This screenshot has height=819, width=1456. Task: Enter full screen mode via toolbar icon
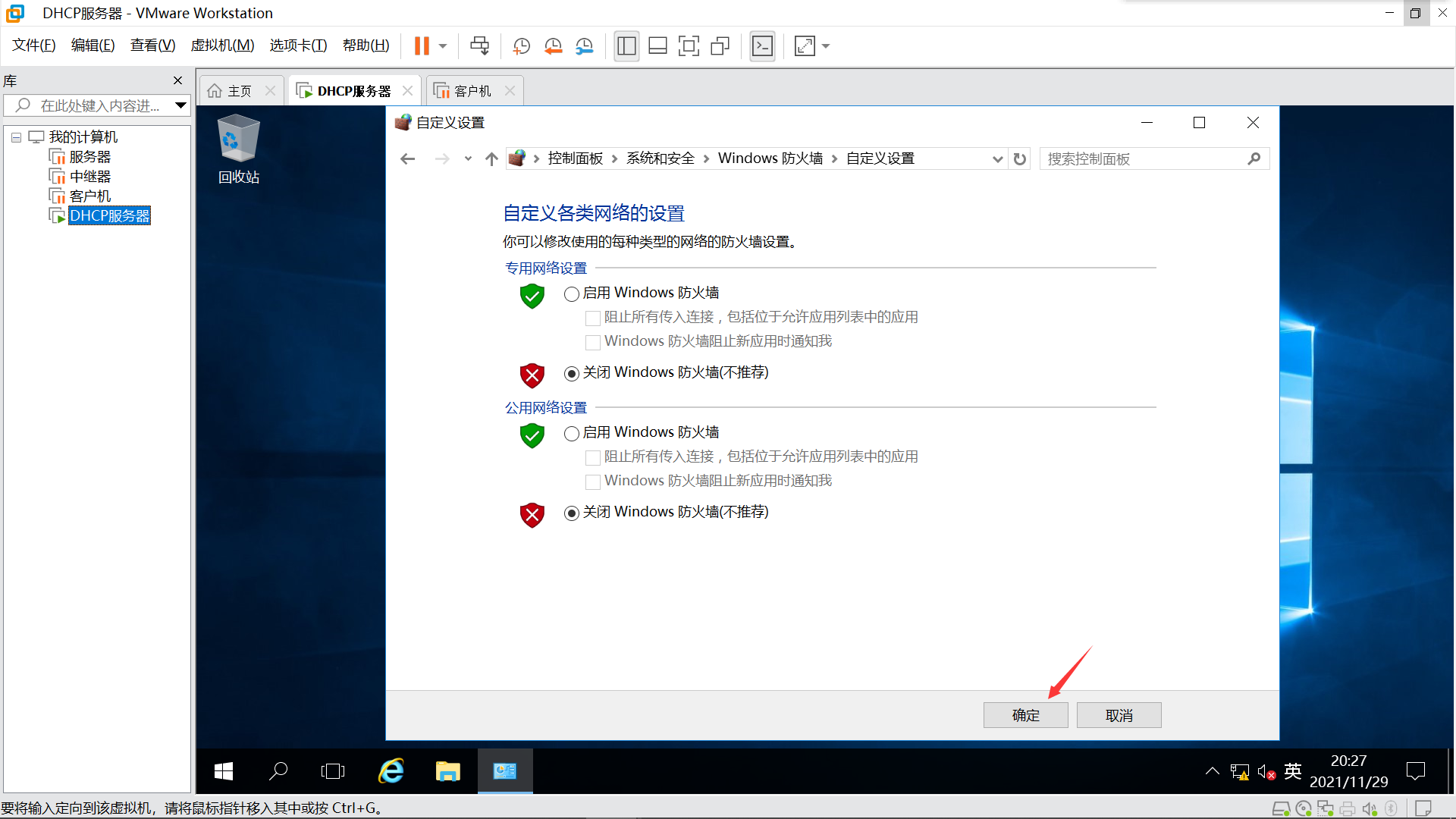pos(689,46)
